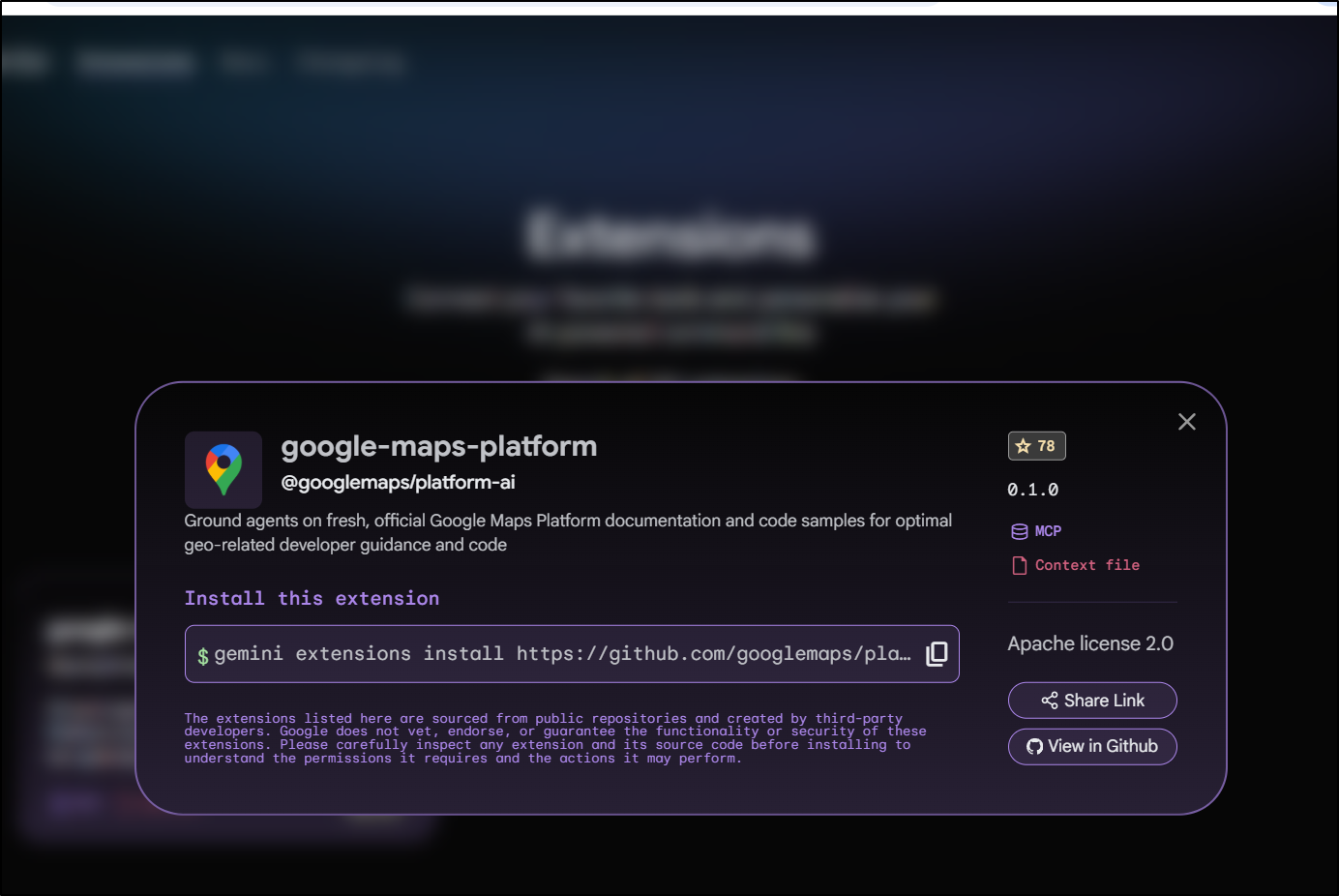Click the Apache license 2.0 text
This screenshot has height=896, width=1339.
(x=1089, y=643)
